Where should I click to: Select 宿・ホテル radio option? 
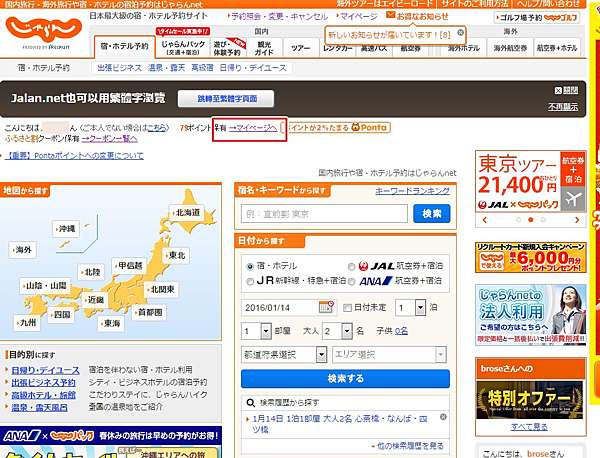[250, 266]
